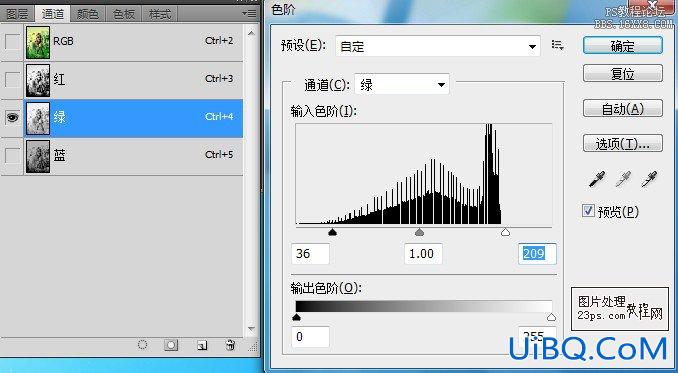This screenshot has width=678, height=373.
Task: Switch to the 色板 tab
Action: 124,14
